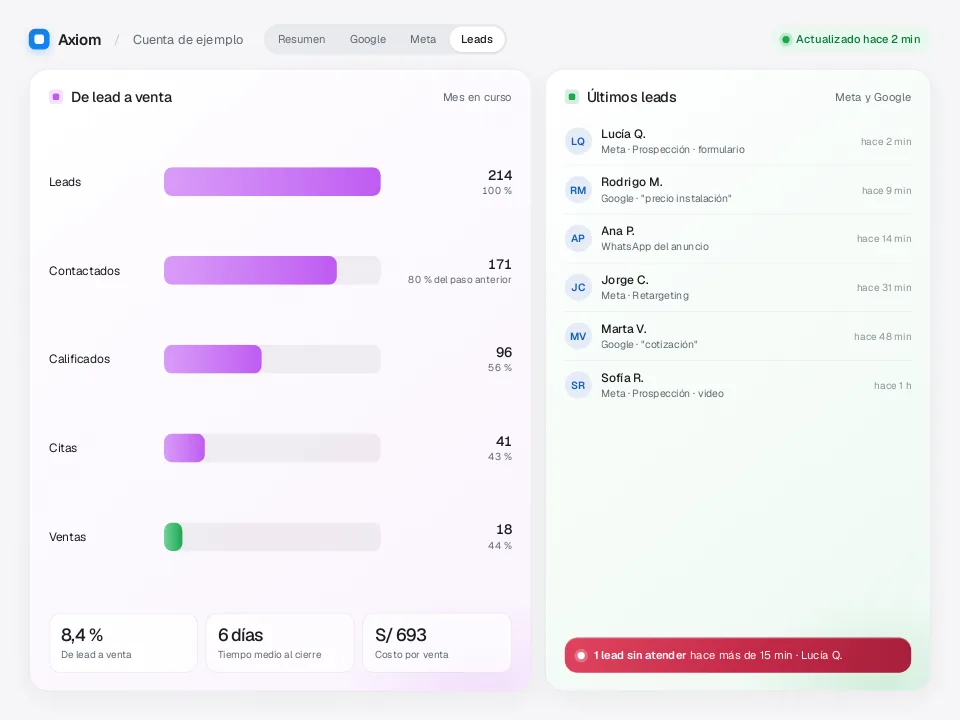Screen dimensions: 960x720
Task: Select the Jorge C. lead name
Action: coord(624,280)
